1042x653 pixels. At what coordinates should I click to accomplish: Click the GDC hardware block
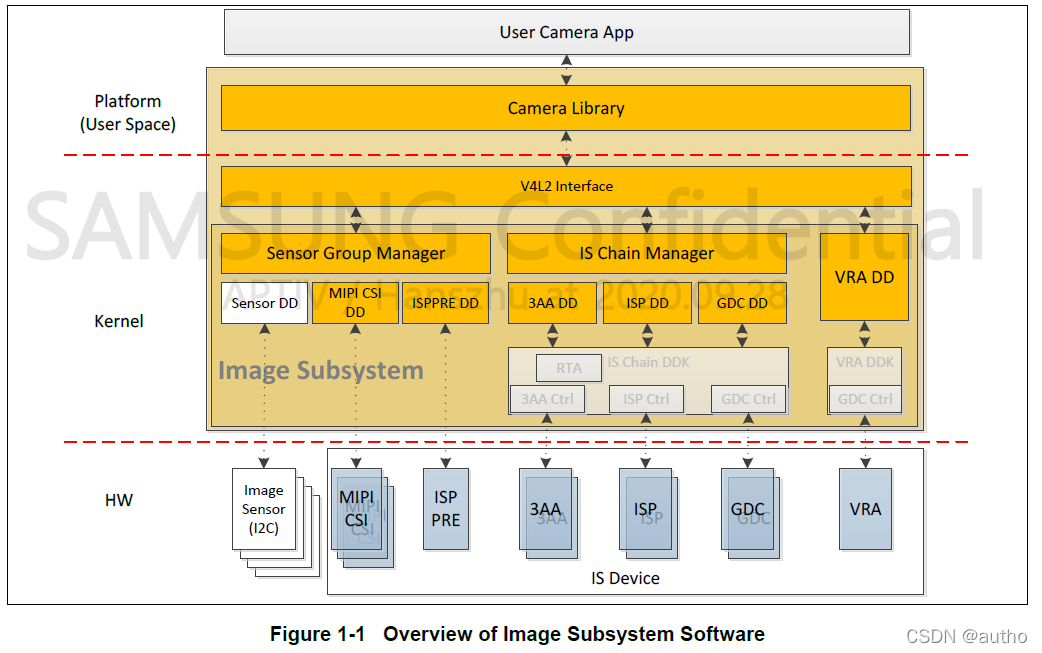click(748, 509)
